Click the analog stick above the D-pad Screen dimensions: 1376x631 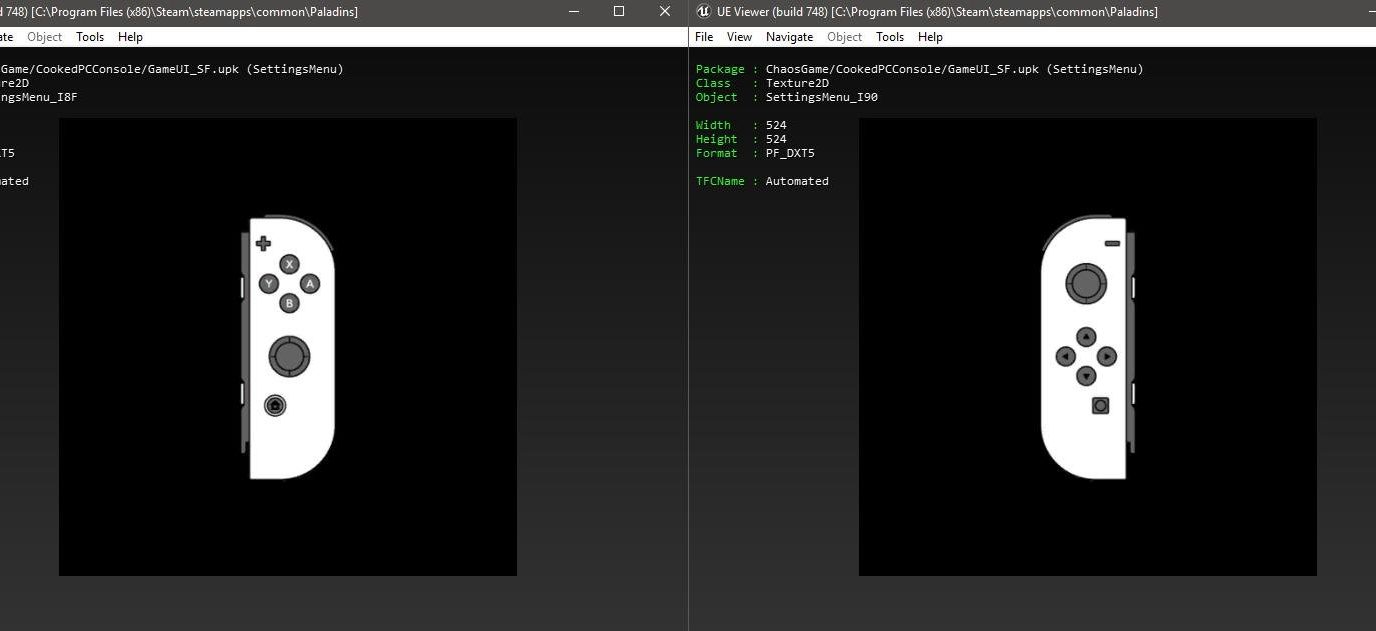point(1085,284)
